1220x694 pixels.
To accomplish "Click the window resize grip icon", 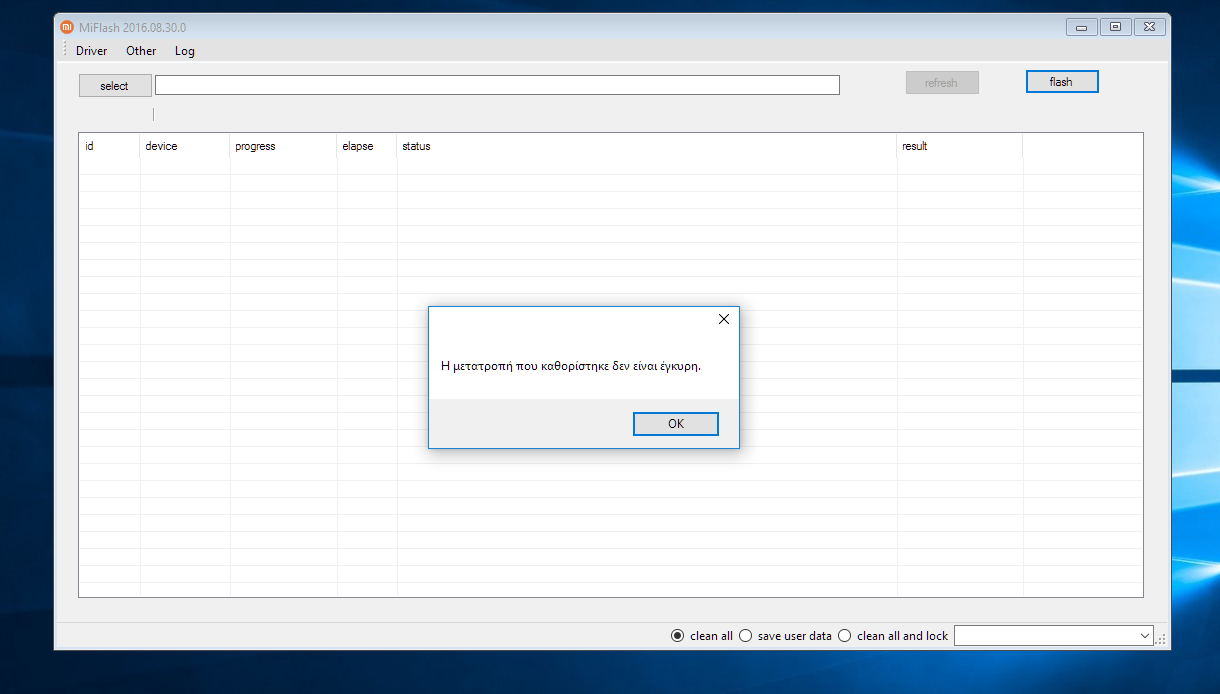I will (x=1161, y=638).
